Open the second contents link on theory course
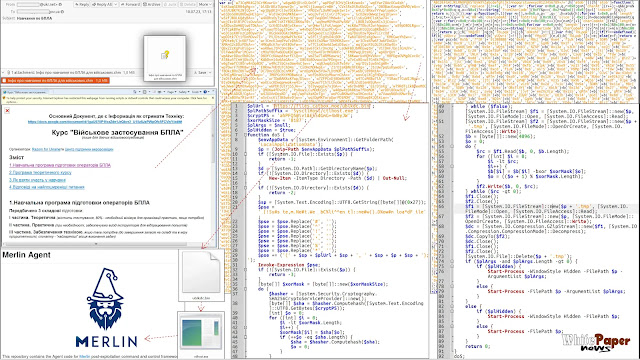The height and width of the screenshot is (360, 640). (x=40, y=173)
